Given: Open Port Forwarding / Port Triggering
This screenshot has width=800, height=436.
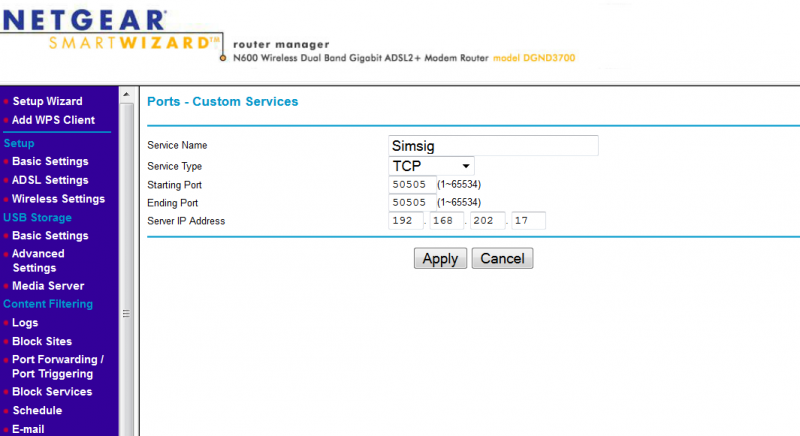Looking at the screenshot, I should pos(58,366).
